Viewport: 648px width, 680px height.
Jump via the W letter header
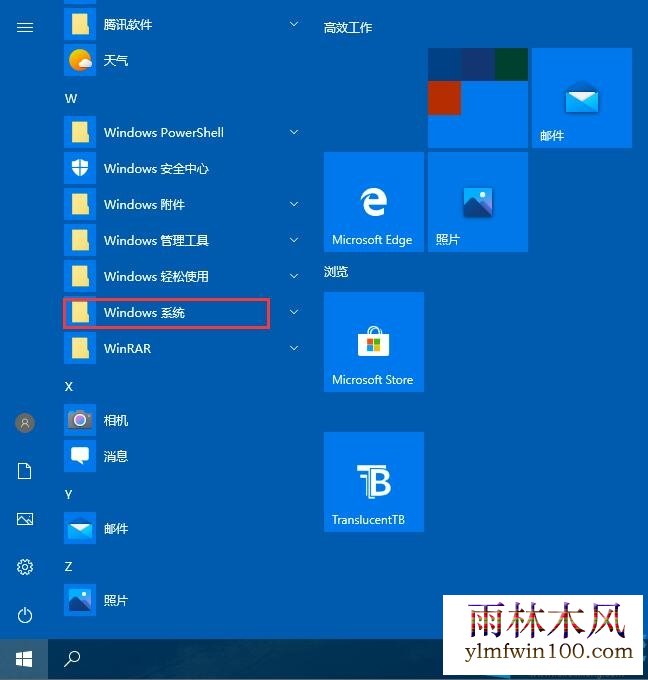(71, 99)
